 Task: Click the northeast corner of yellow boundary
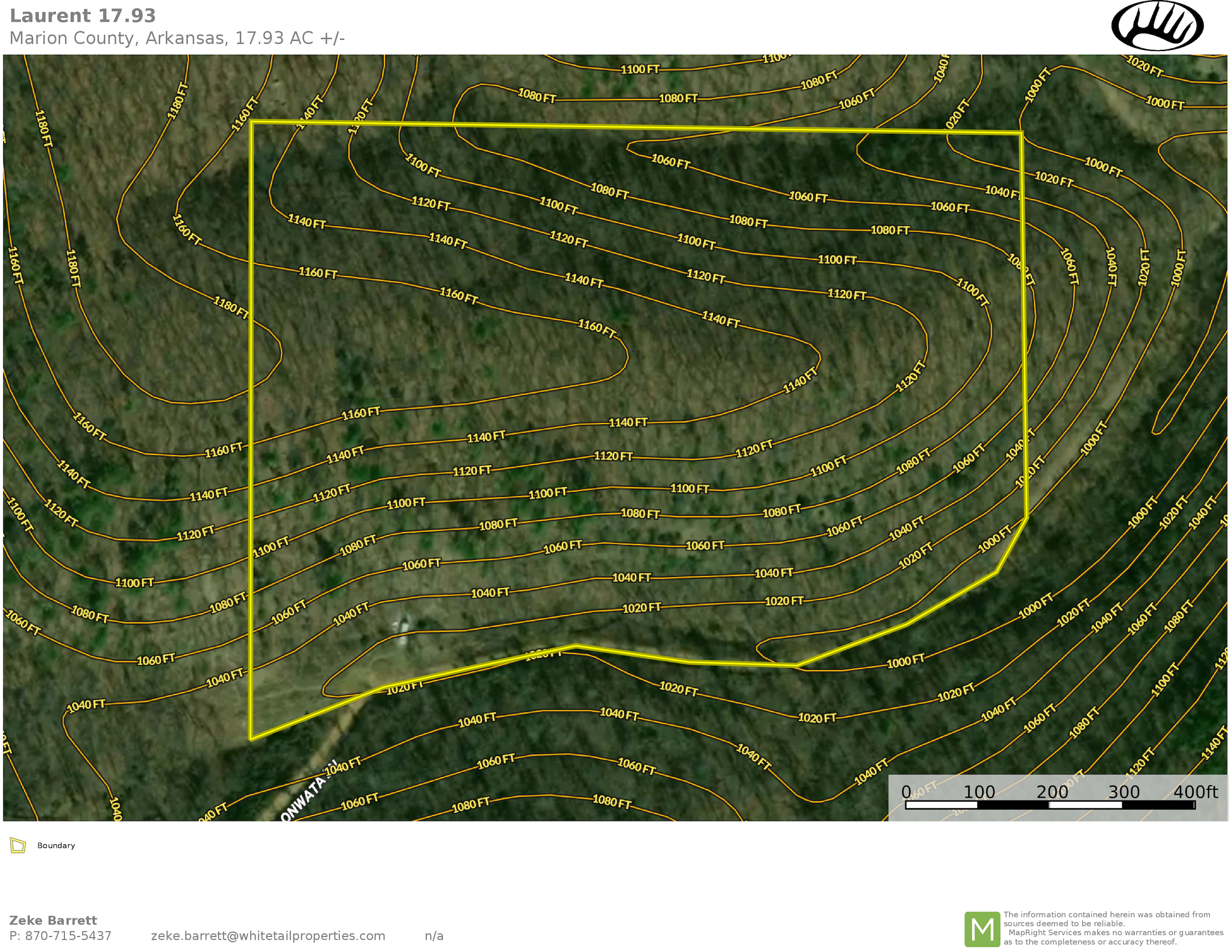(1021, 133)
